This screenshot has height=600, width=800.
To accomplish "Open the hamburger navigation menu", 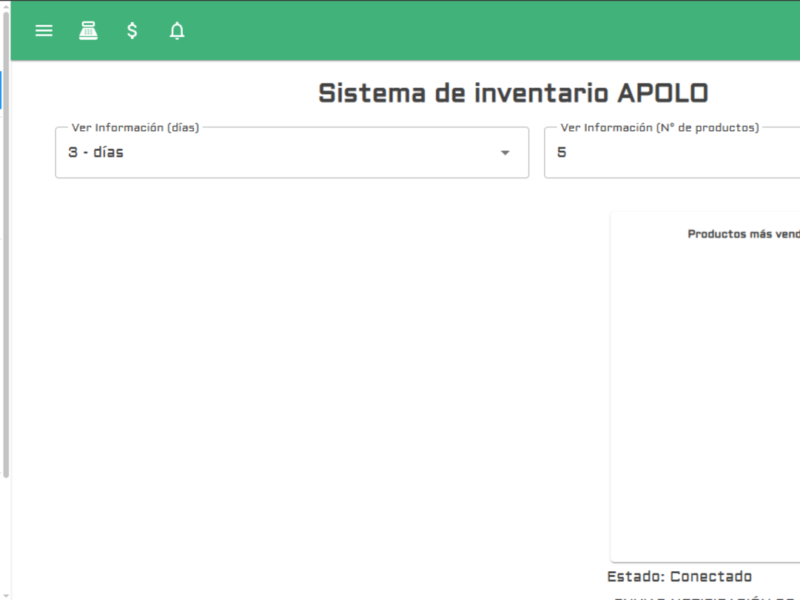I will click(43, 30).
